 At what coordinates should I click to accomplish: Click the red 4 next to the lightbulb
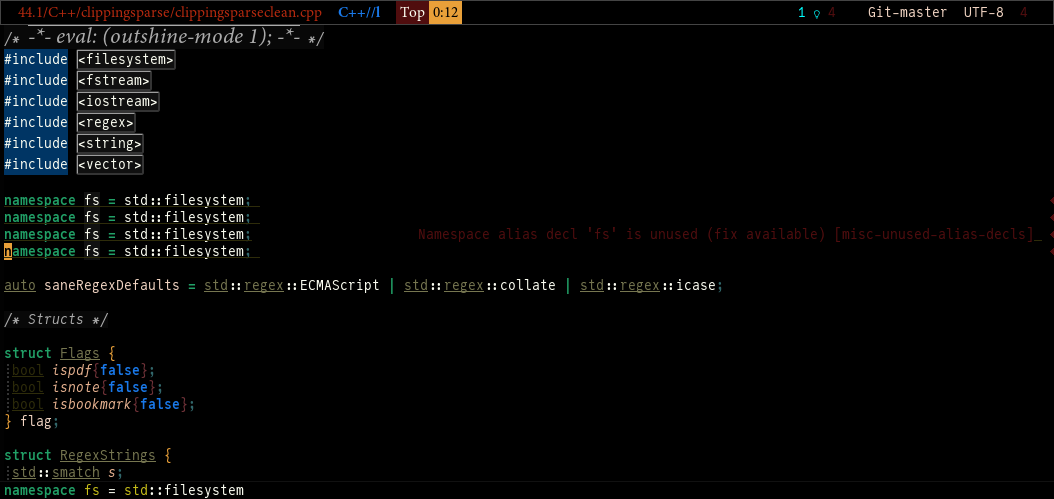coord(832,13)
